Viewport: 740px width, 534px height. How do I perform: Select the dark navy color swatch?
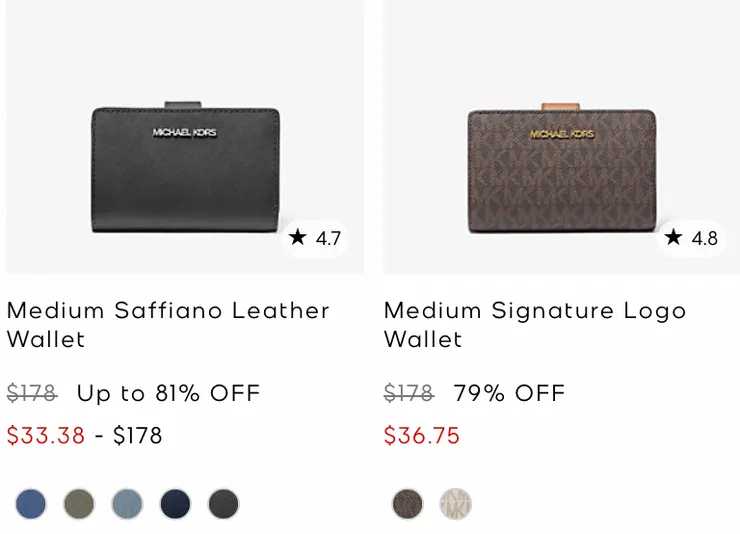175,504
